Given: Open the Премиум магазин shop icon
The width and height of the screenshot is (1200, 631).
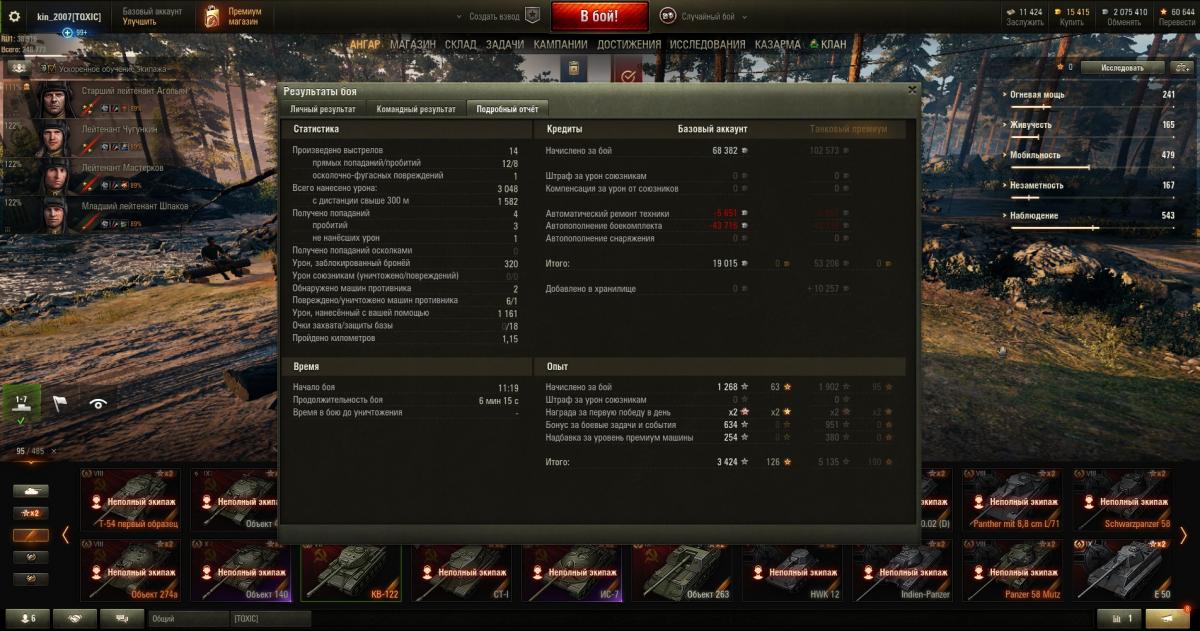Looking at the screenshot, I should click(211, 17).
